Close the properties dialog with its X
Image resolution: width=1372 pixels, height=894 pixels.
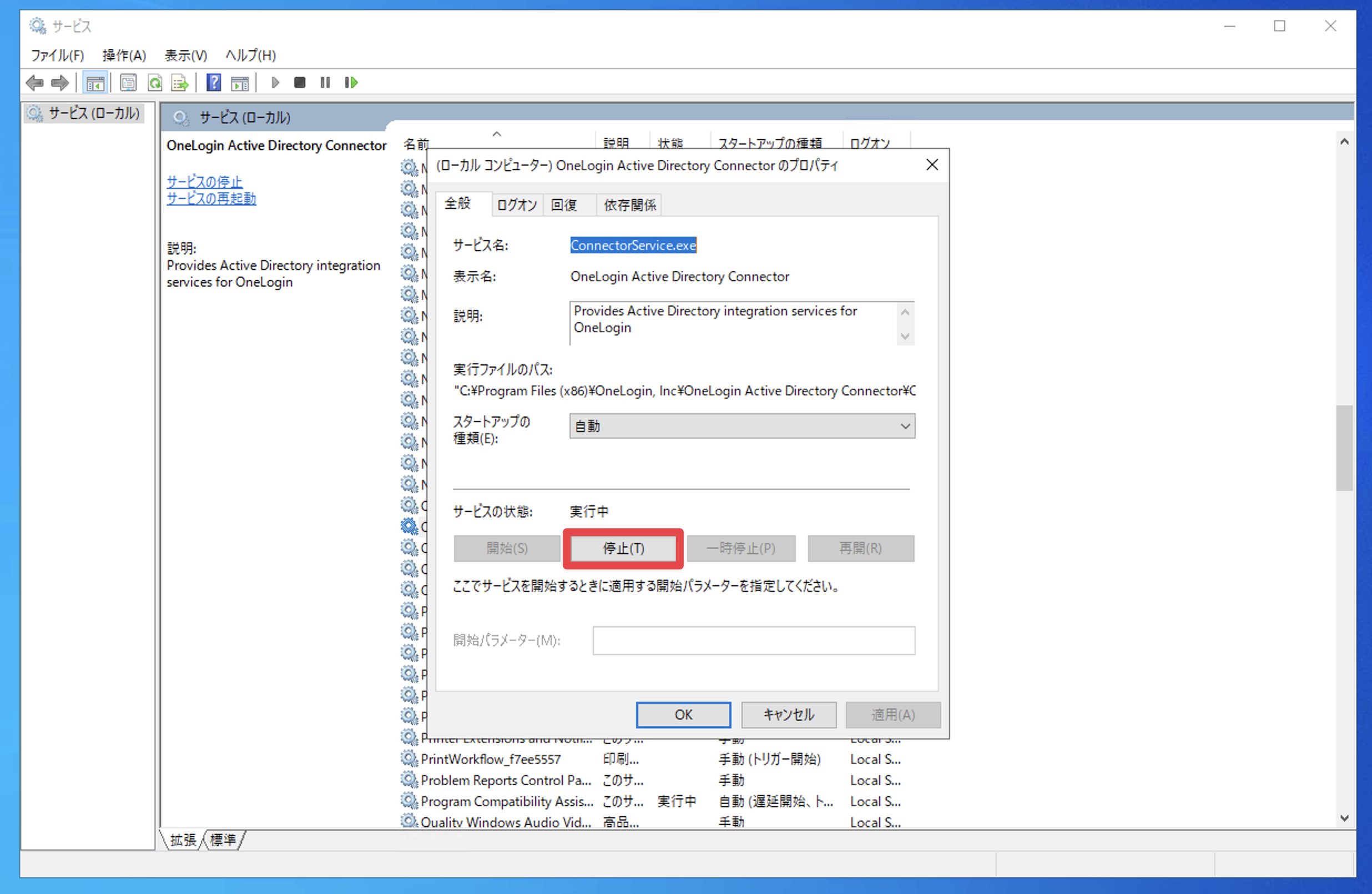[x=931, y=165]
